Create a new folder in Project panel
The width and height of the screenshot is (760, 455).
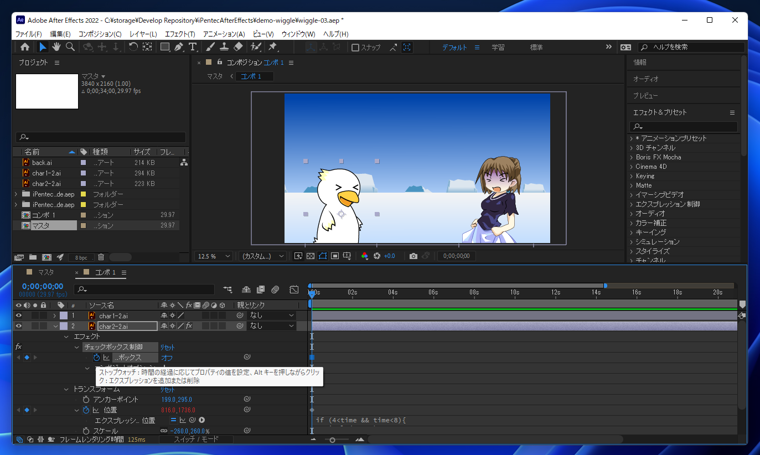[32, 257]
